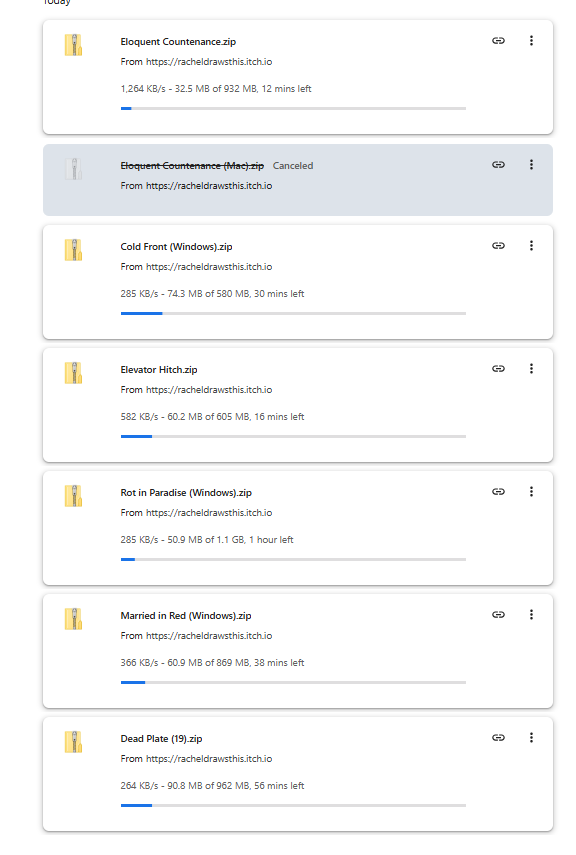Copy download link for Cold Front (Windows).zip
The width and height of the screenshot is (576, 855).
point(498,246)
